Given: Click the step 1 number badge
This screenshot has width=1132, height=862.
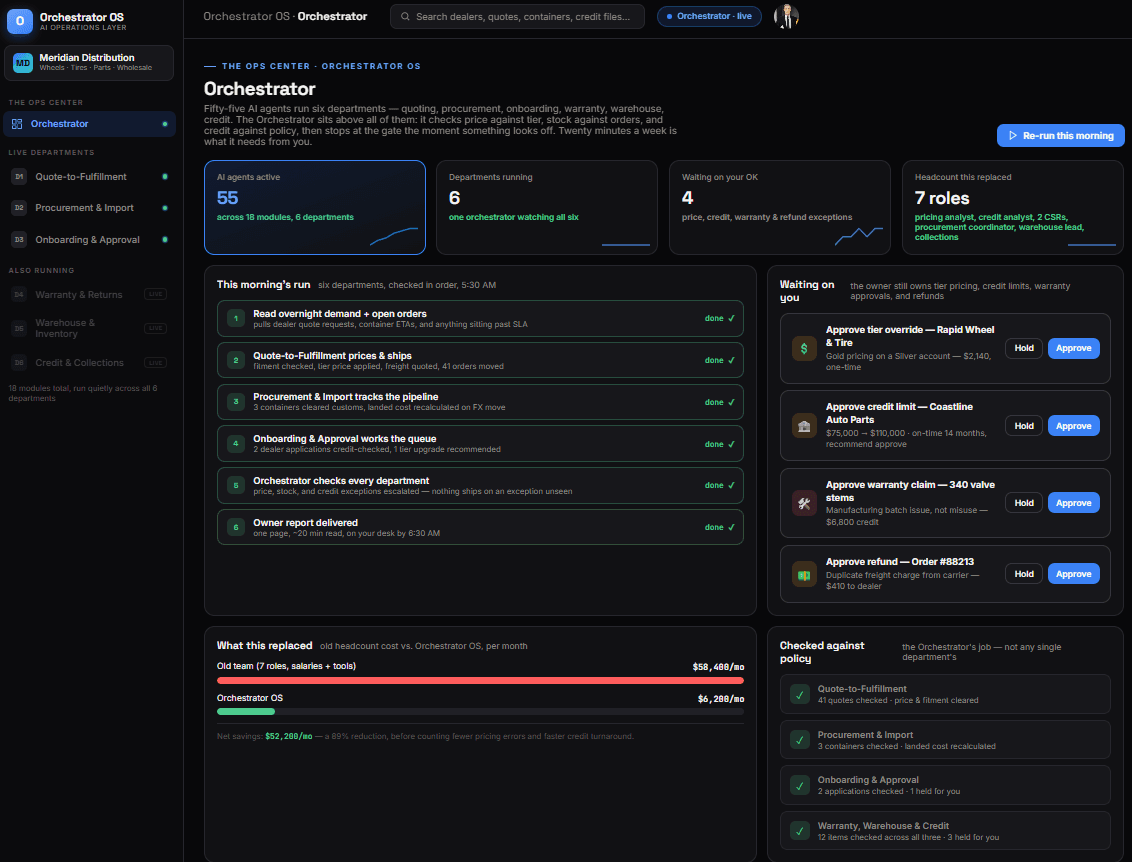Looking at the screenshot, I should click(236, 318).
